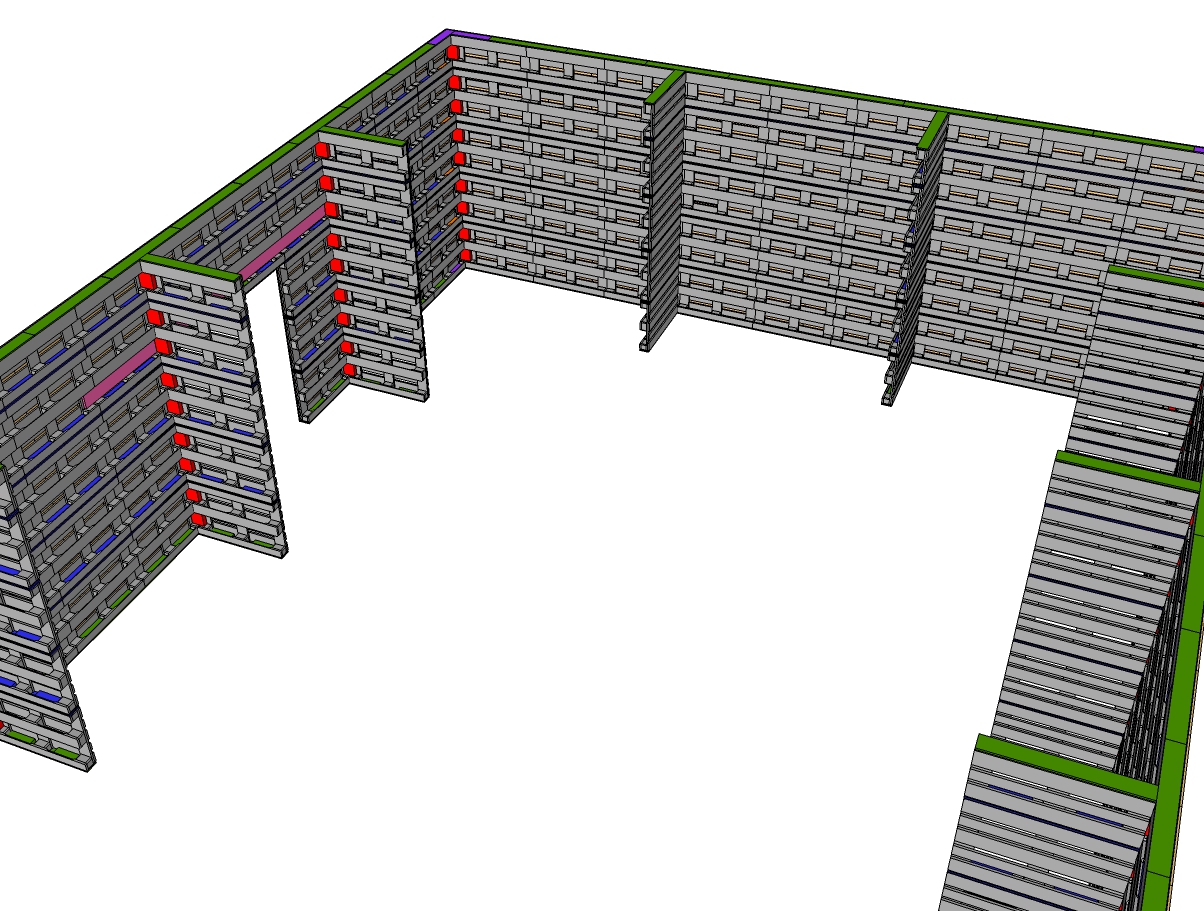
Task: Click top red block on partition left of doorway
Action: tap(147, 281)
